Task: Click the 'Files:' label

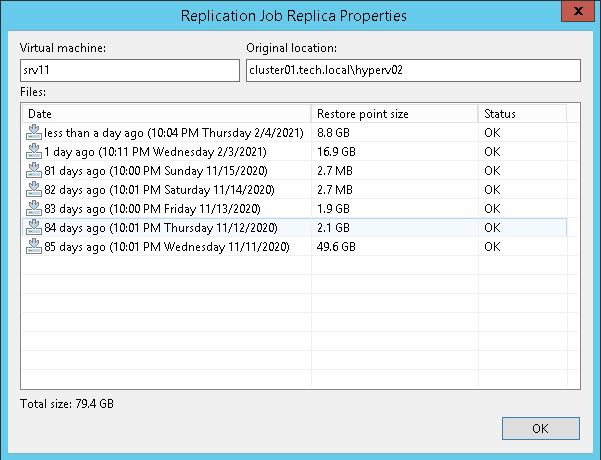Action: tap(33, 92)
